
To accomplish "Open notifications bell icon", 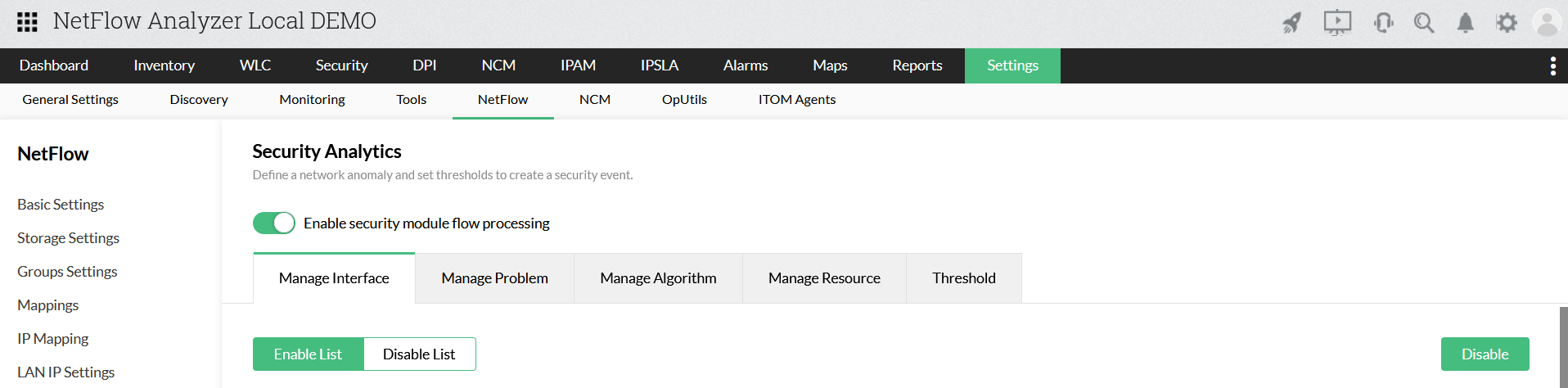I will (x=1465, y=23).
